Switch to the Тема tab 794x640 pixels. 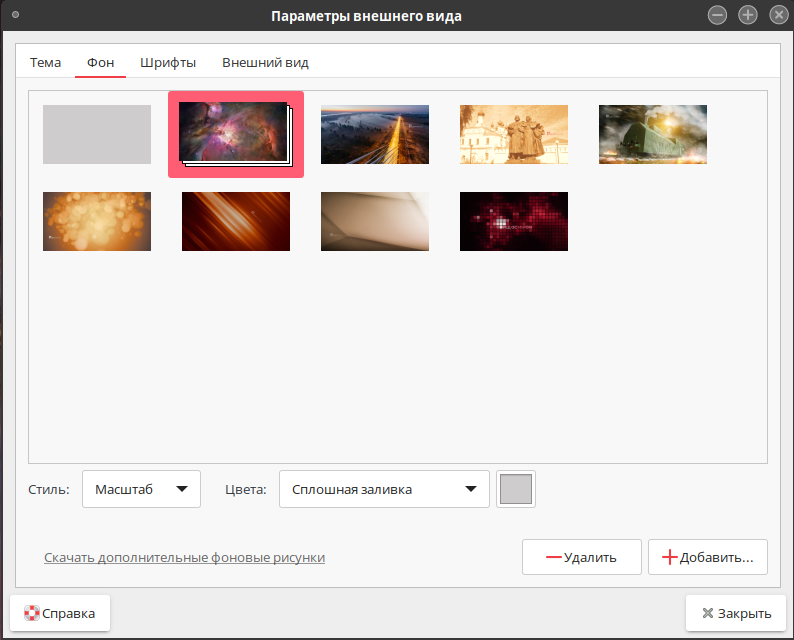[45, 62]
